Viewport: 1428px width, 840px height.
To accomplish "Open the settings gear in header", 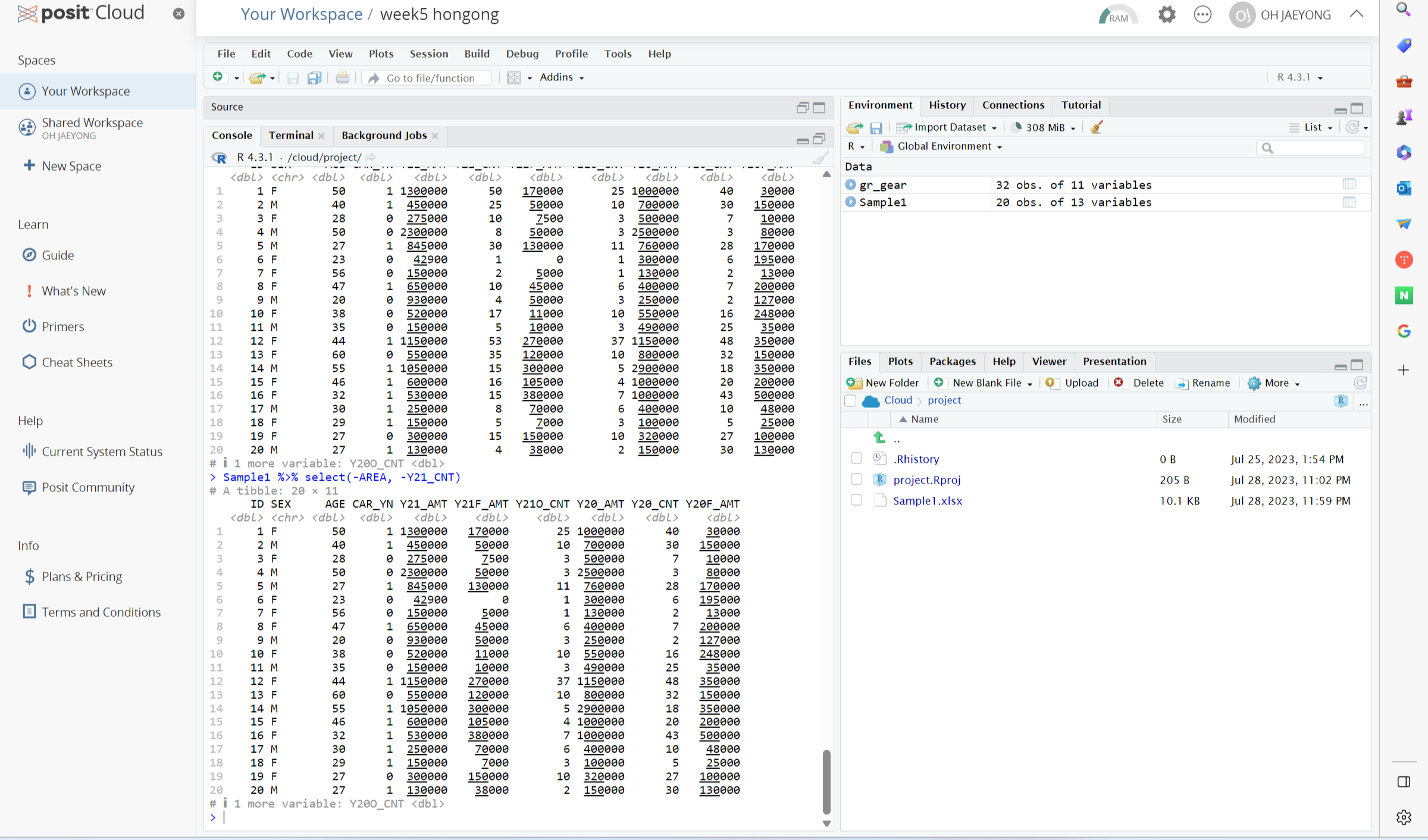I will click(1166, 15).
